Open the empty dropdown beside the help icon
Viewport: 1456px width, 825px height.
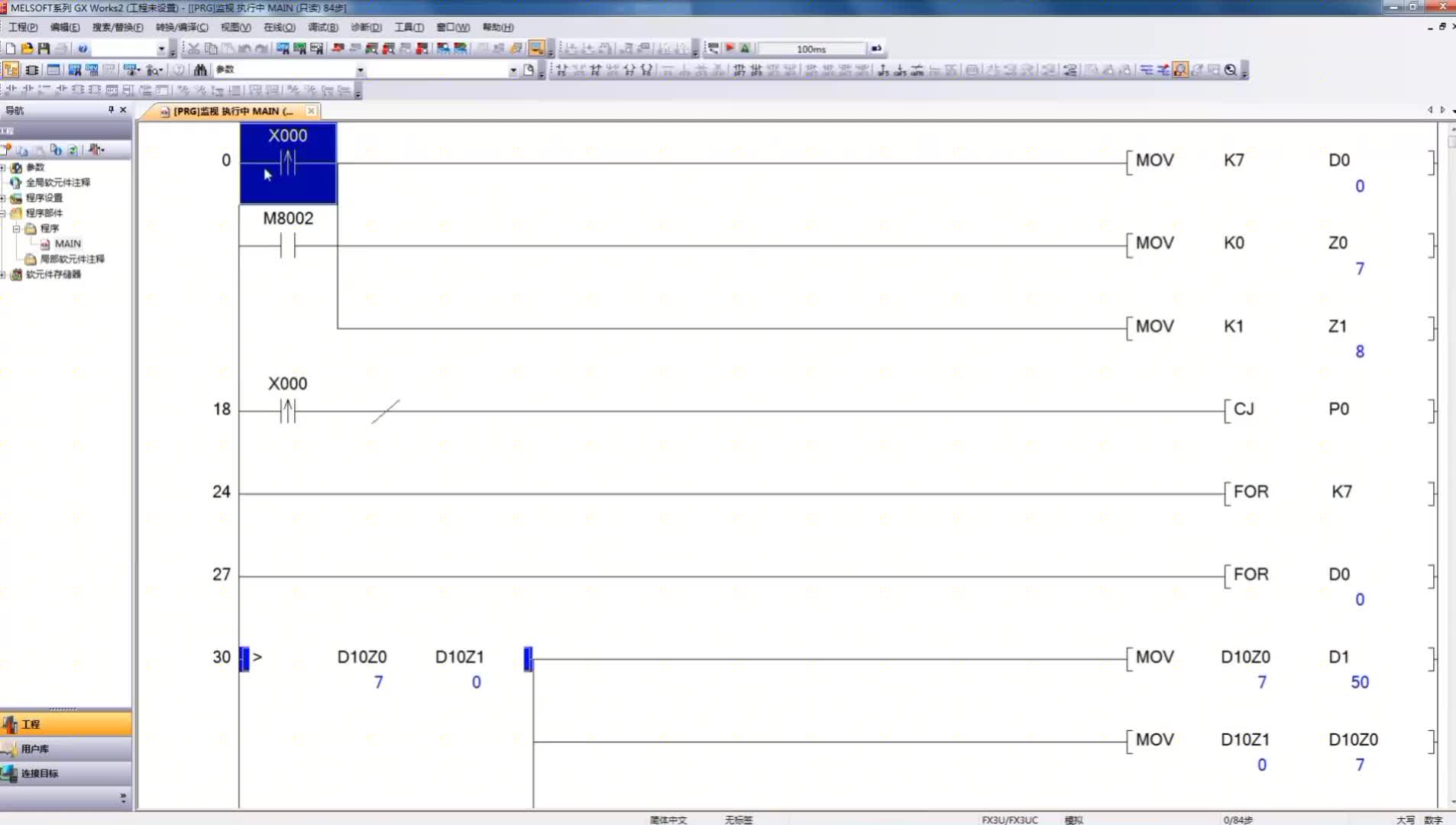(161, 49)
